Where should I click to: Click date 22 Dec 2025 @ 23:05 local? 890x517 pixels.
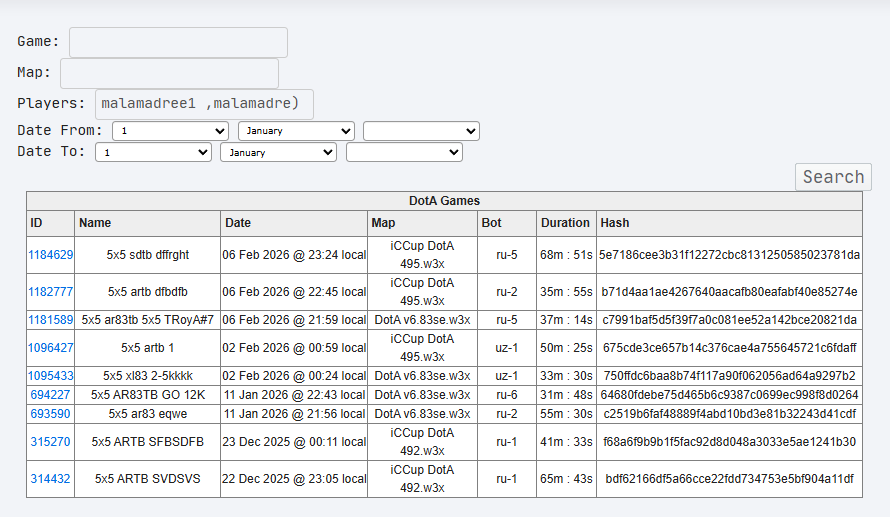click(294, 479)
